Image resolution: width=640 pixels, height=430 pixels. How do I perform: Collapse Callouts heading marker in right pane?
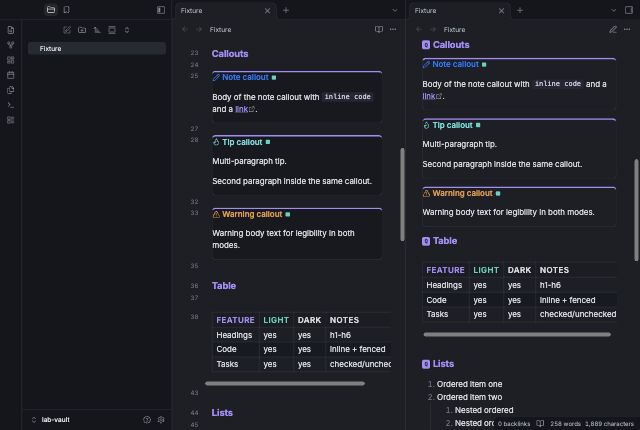pos(426,45)
